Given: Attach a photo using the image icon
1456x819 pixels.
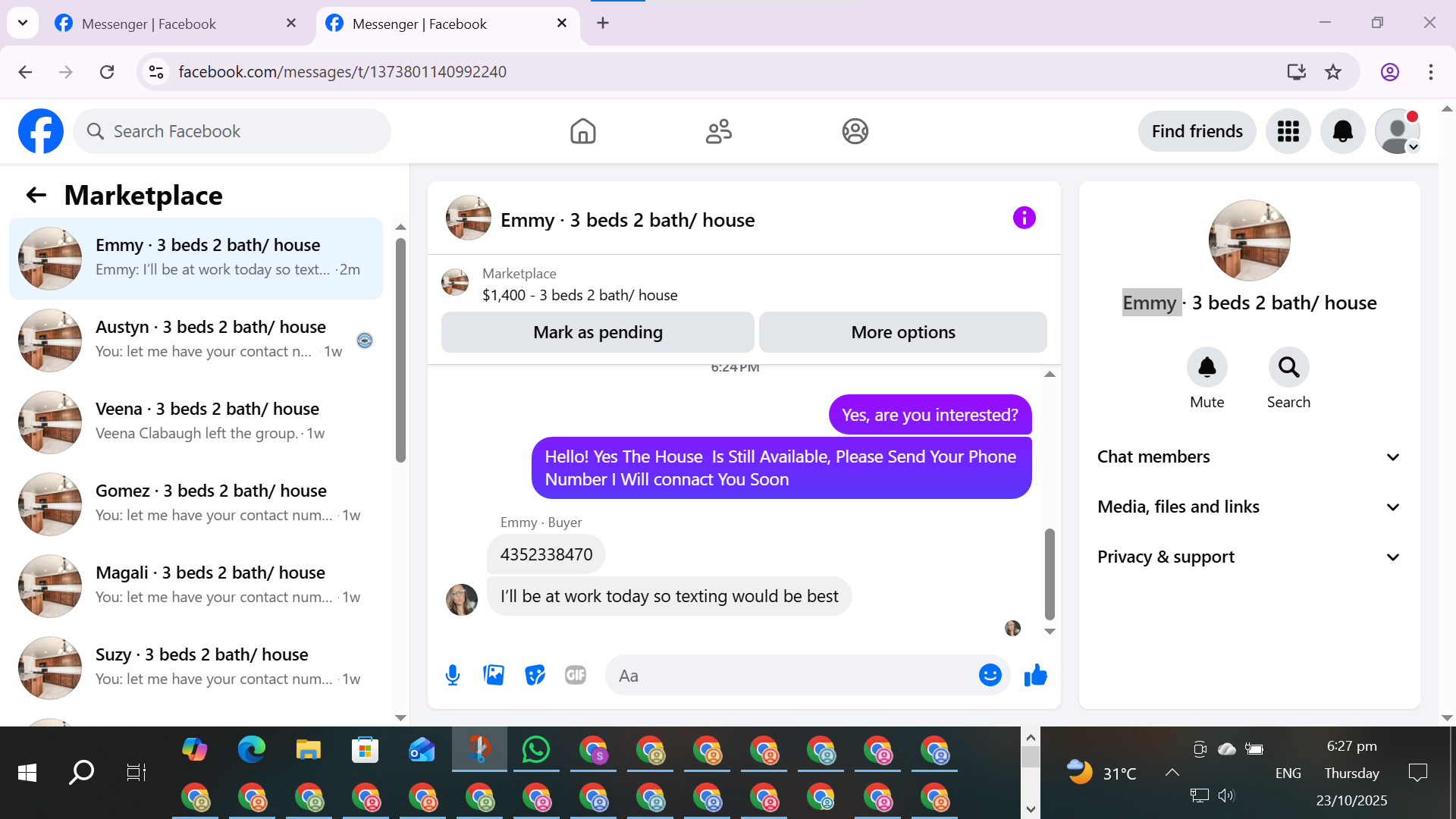Looking at the screenshot, I should point(494,675).
